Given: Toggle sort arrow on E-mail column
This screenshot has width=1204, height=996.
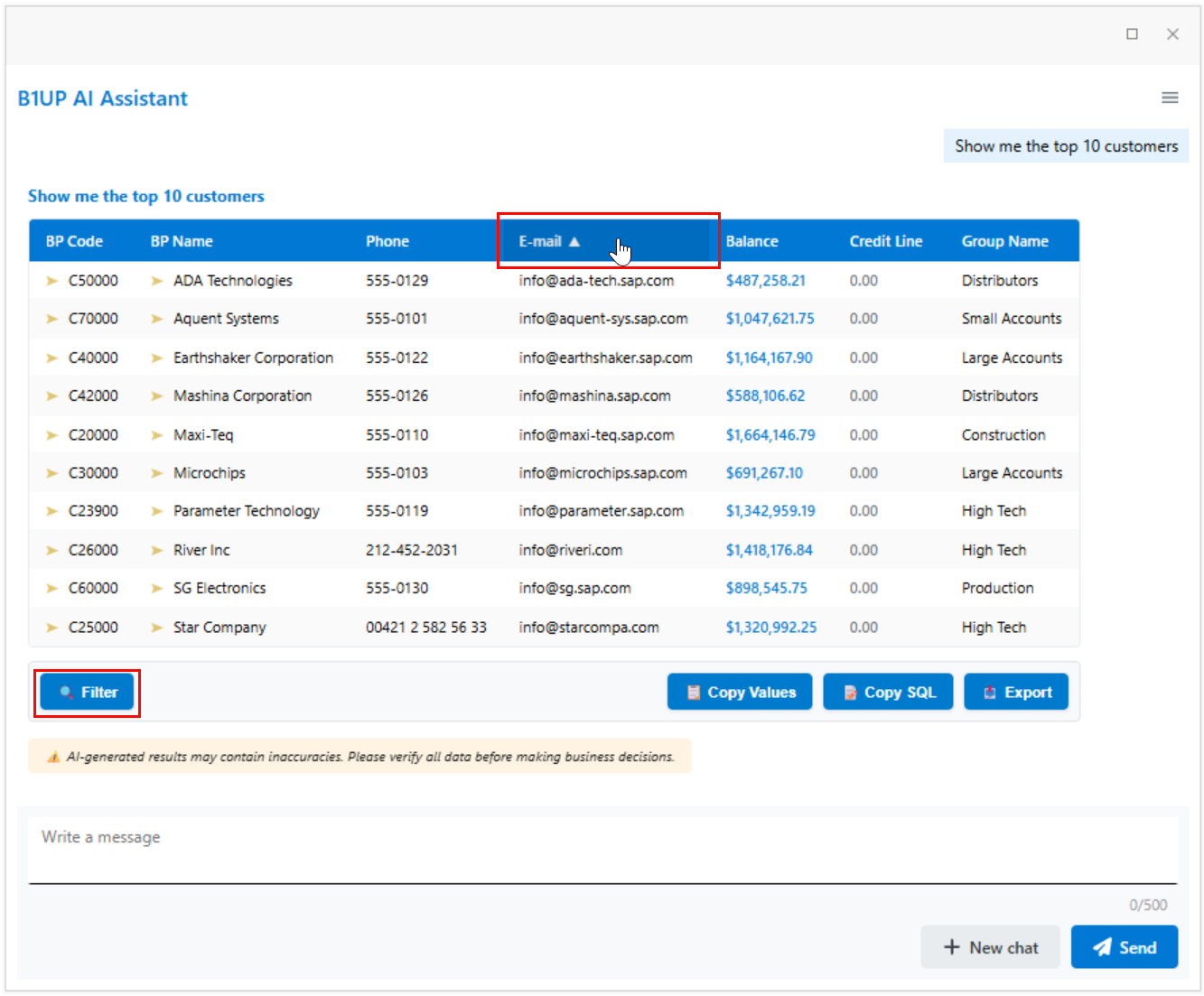Looking at the screenshot, I should 574,242.
